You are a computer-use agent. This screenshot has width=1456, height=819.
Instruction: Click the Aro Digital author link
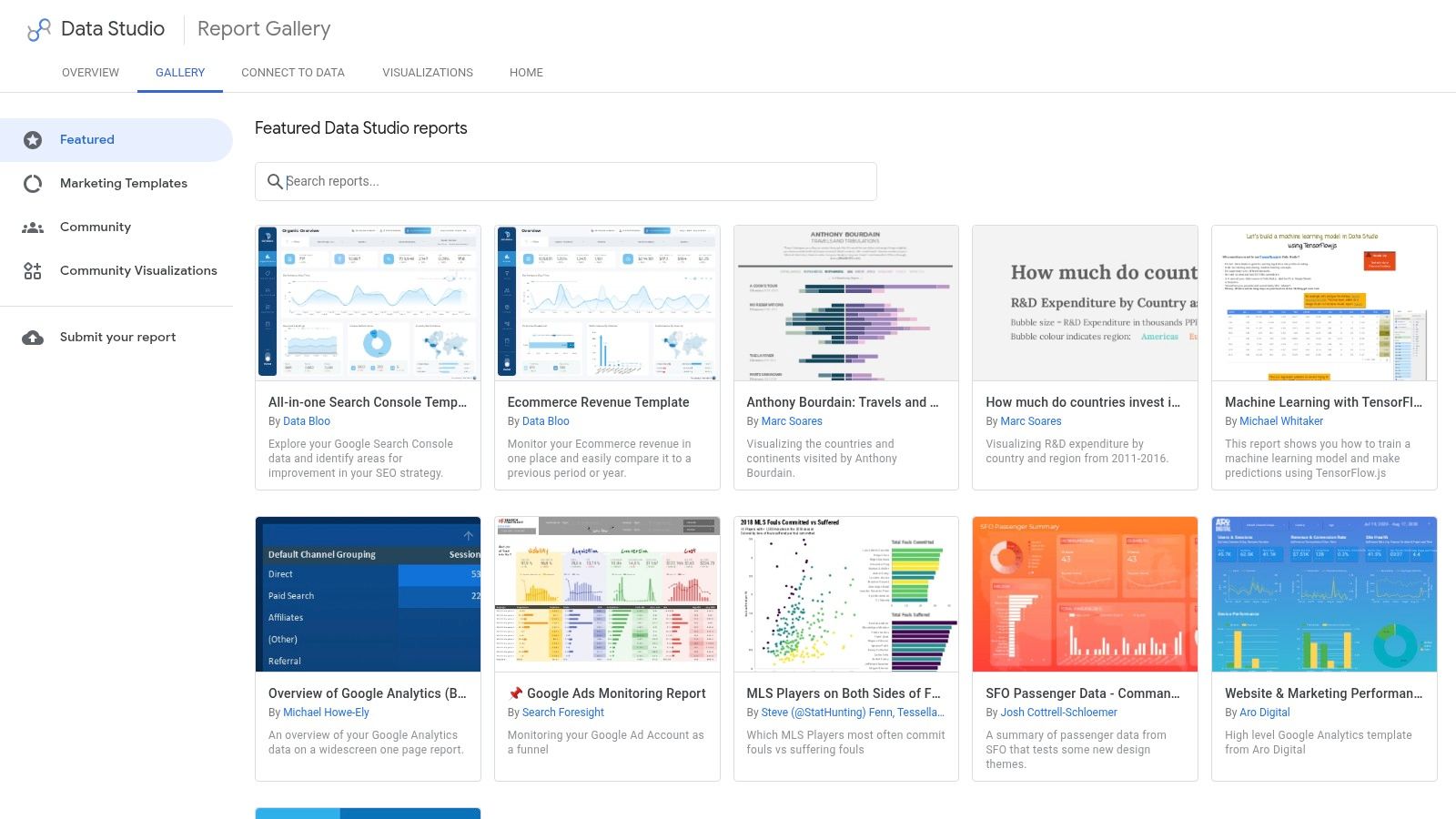(1265, 713)
